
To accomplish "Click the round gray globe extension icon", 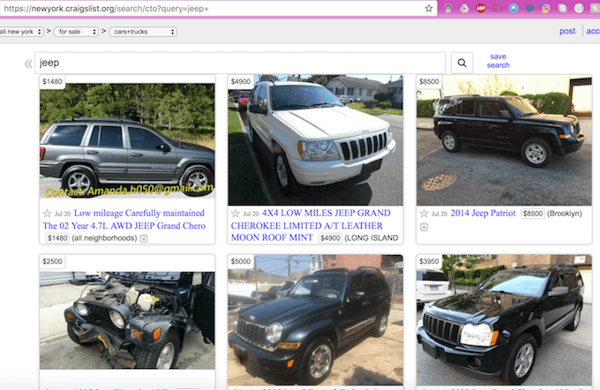I will click(579, 8).
